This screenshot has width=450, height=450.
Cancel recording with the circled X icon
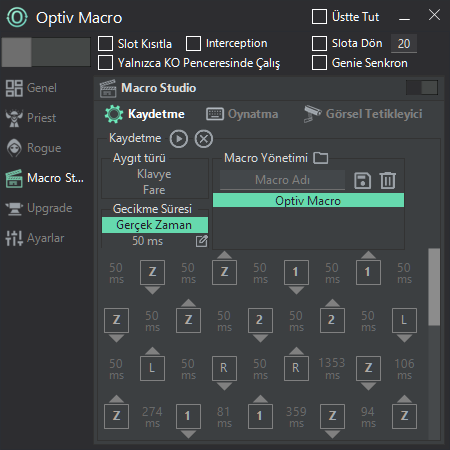204,139
